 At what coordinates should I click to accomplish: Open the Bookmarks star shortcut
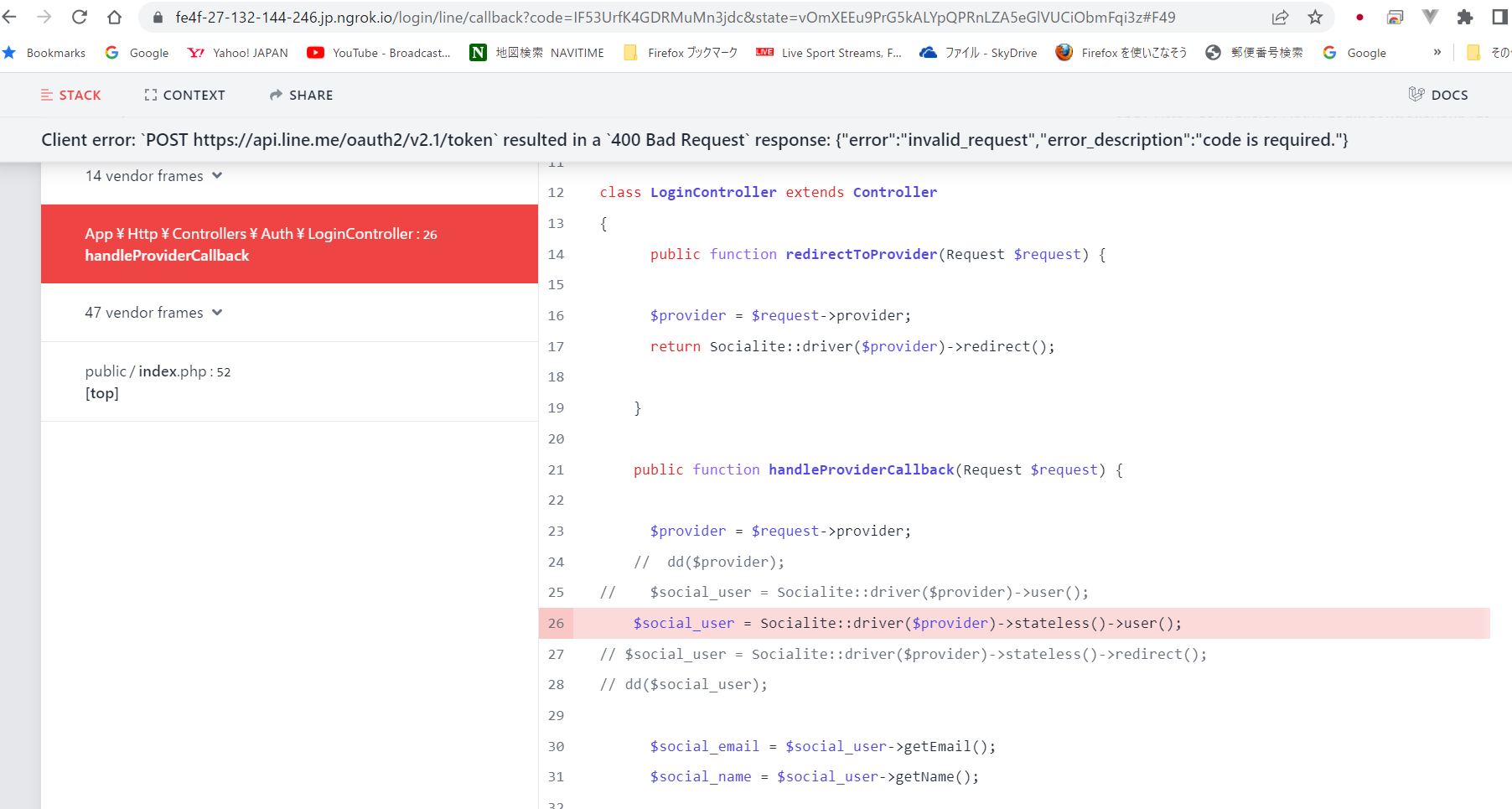tap(44, 53)
